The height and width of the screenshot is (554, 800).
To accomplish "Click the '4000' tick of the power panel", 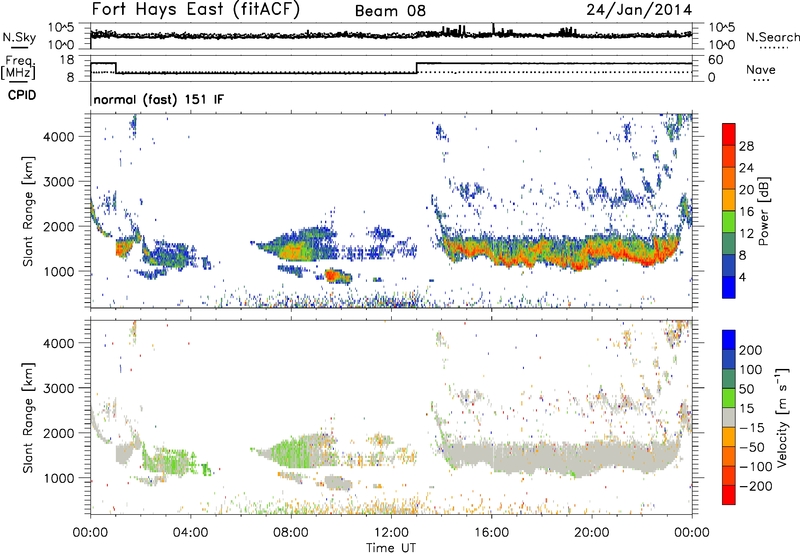I will pos(59,137).
